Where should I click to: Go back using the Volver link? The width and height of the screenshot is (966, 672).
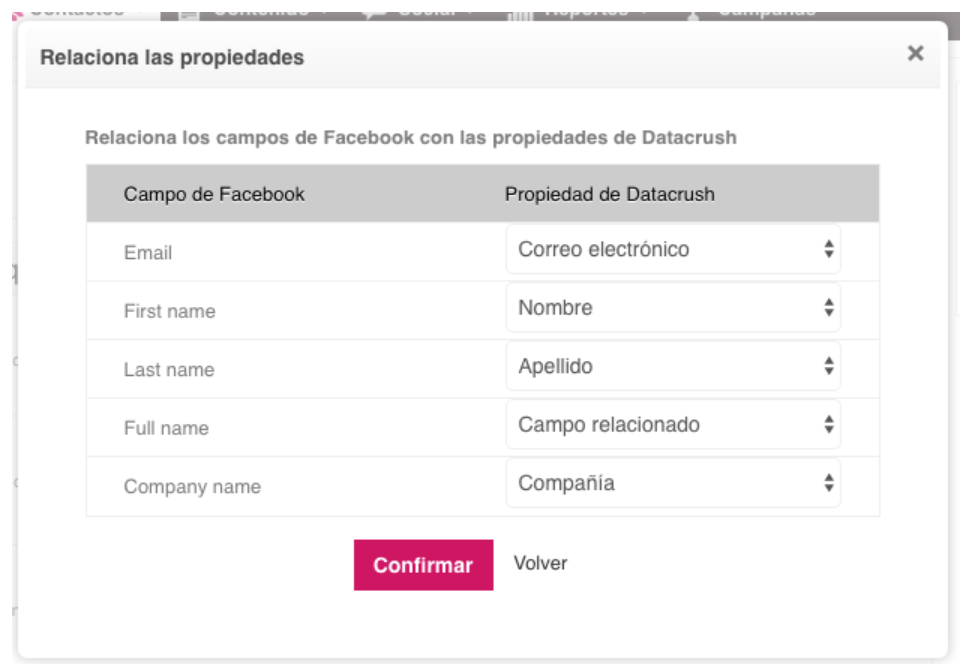(x=540, y=563)
